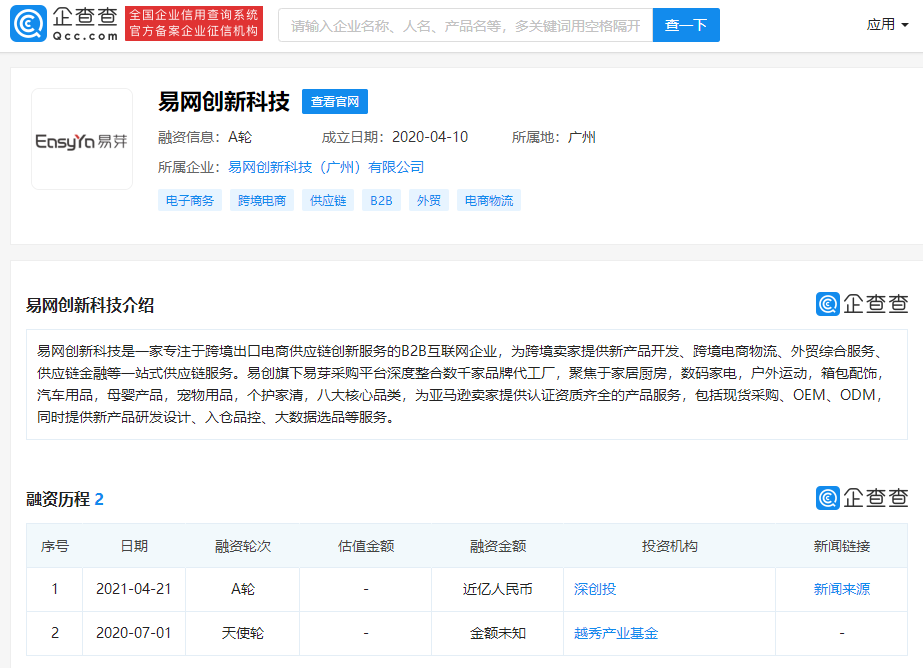The height and width of the screenshot is (668, 923).
Task: Click the 所属地 广州 text
Action: point(553,137)
